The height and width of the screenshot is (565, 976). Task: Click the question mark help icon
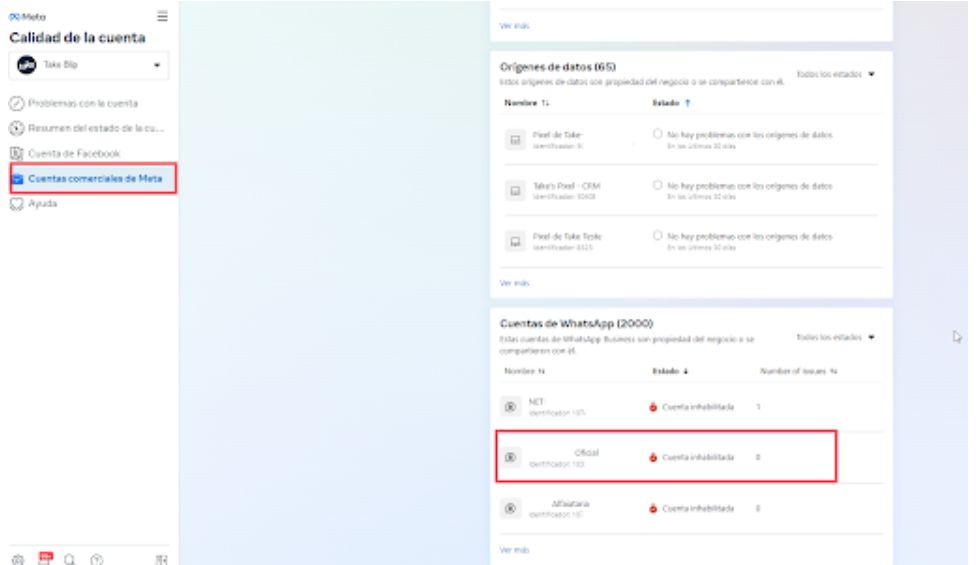tap(96, 559)
